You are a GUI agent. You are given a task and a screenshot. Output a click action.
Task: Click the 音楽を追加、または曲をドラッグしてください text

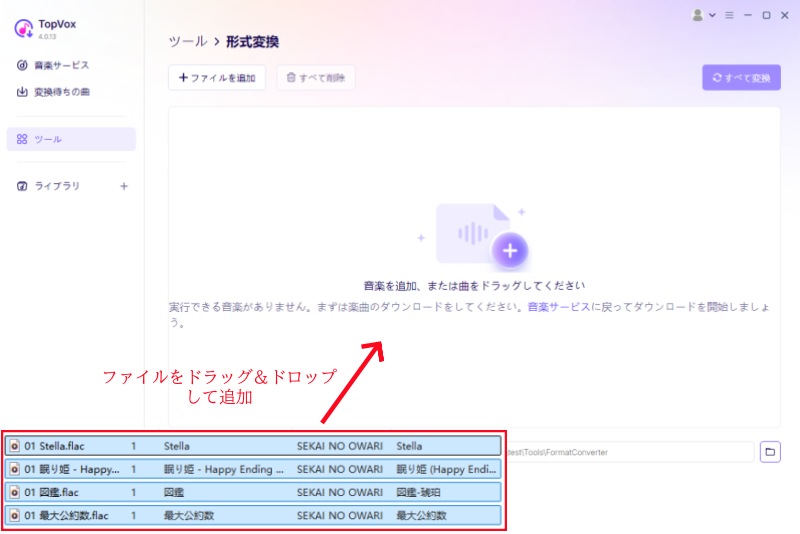(474, 286)
